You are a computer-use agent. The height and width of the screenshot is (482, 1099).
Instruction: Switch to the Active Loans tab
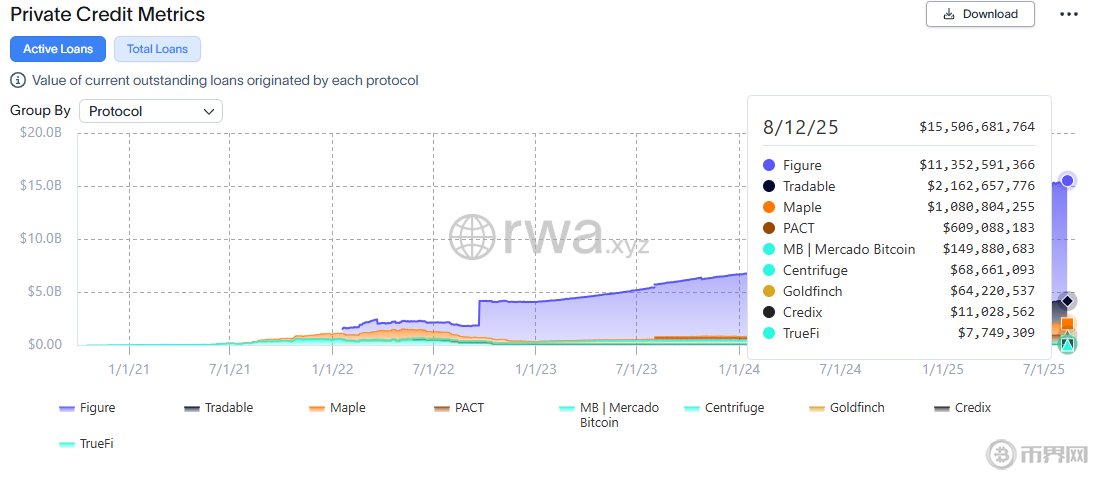[58, 49]
